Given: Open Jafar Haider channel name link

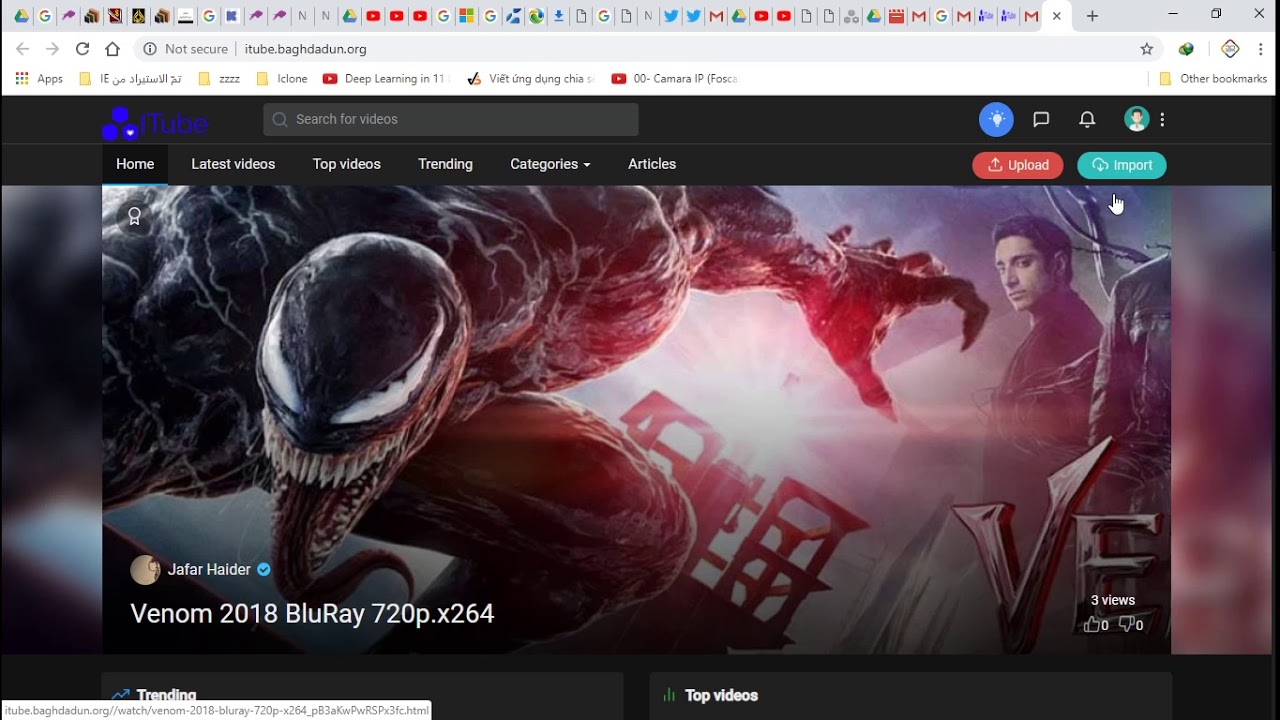Looking at the screenshot, I should [x=209, y=569].
